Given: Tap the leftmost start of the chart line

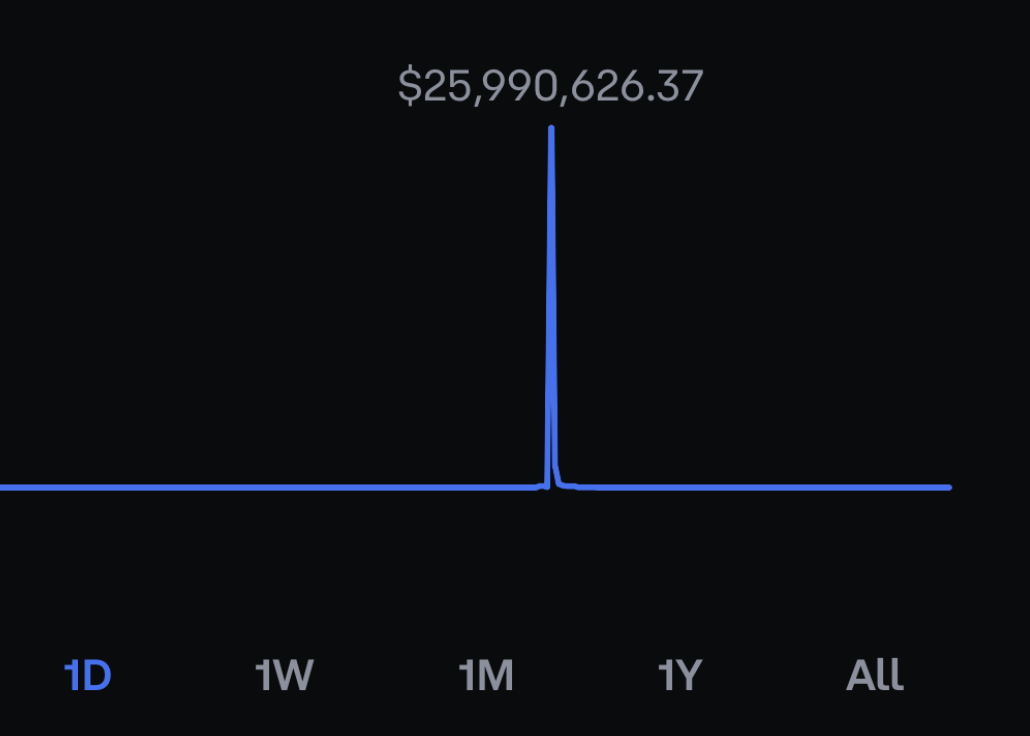Looking at the screenshot, I should (3, 488).
